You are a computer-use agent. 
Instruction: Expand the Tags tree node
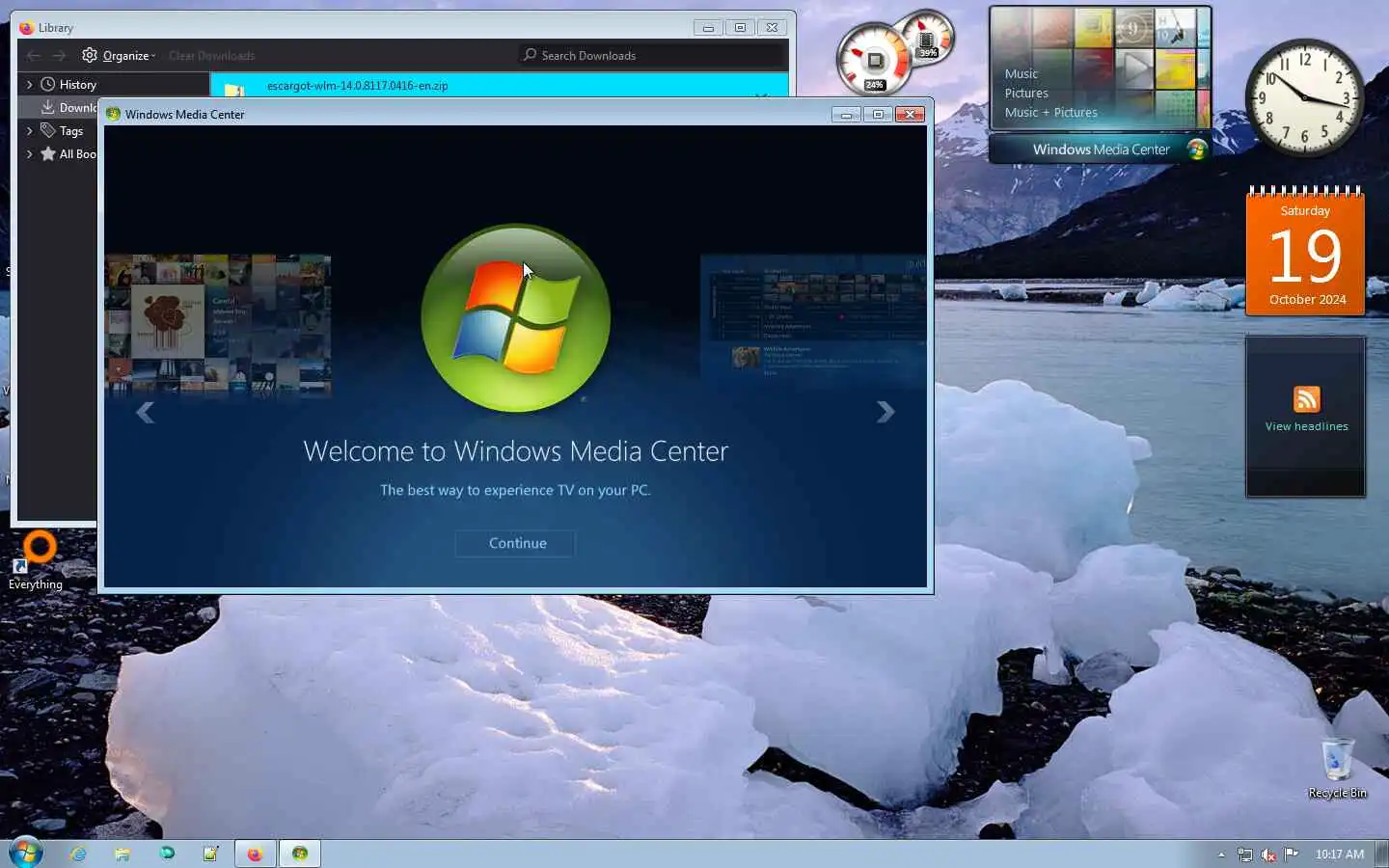point(29,131)
